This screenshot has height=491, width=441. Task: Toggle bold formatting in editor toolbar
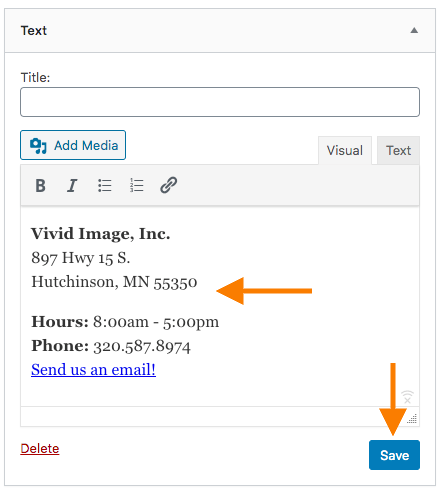point(40,185)
